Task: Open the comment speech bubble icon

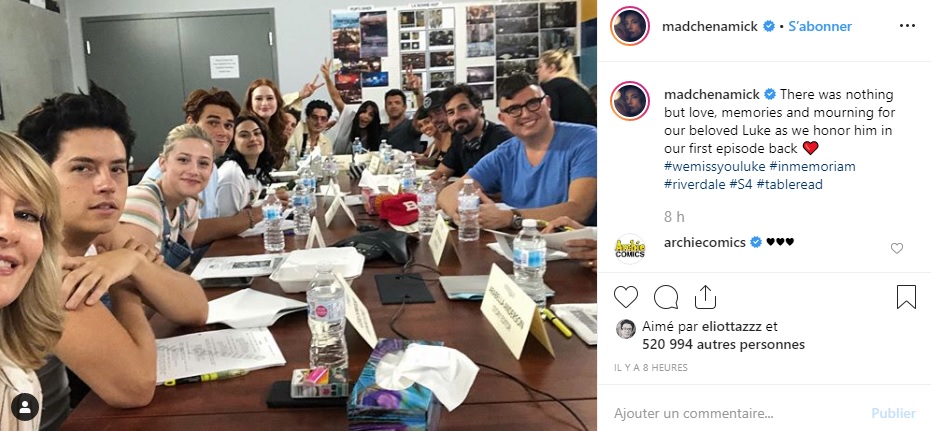Action: coord(666,297)
